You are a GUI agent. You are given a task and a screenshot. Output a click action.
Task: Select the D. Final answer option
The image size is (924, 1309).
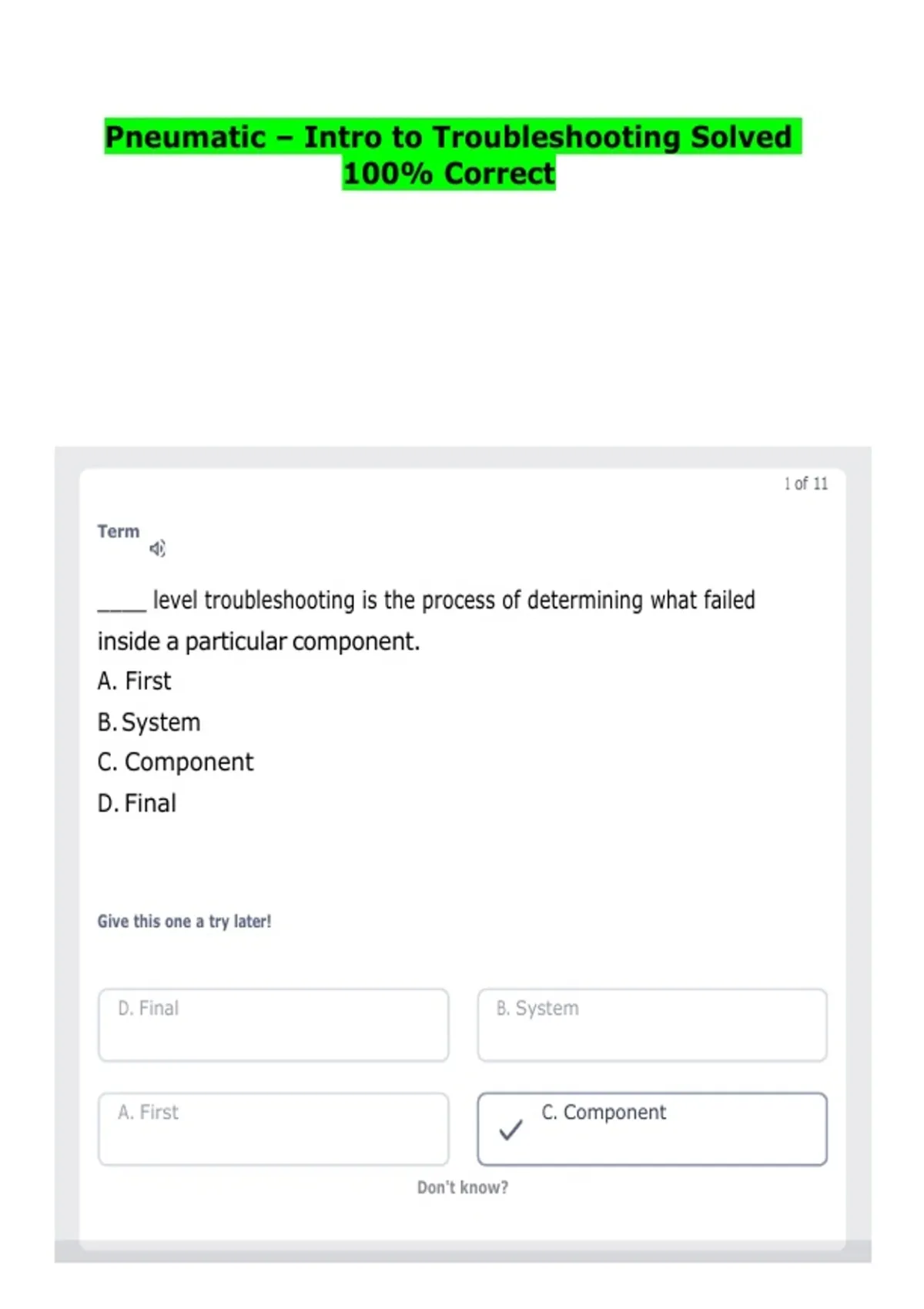tap(273, 1025)
